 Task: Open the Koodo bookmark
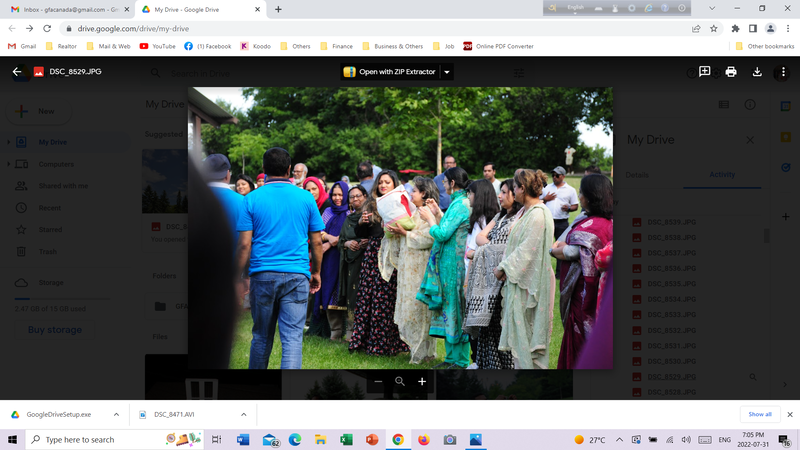pyautogui.click(x=256, y=46)
